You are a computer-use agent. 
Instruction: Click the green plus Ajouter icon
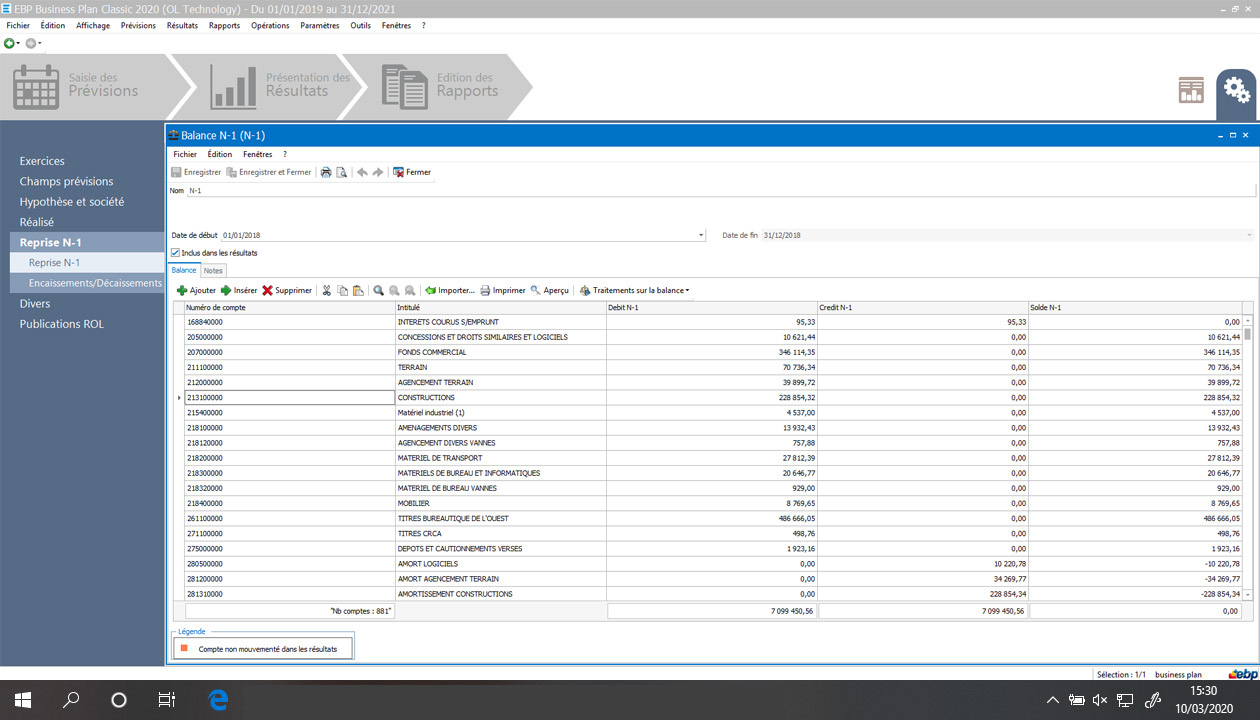(182, 290)
